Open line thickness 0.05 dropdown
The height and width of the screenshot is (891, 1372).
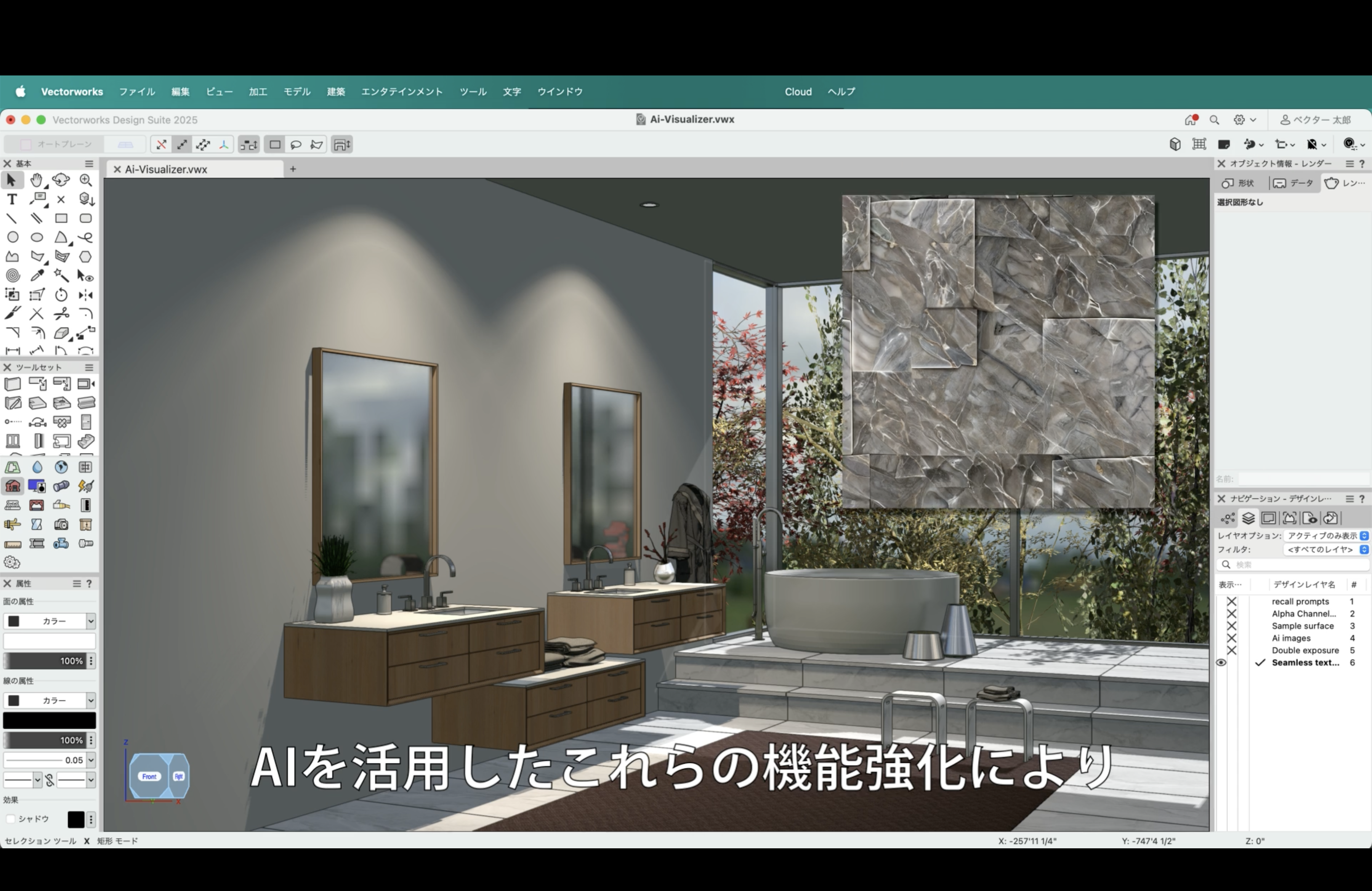click(x=90, y=760)
